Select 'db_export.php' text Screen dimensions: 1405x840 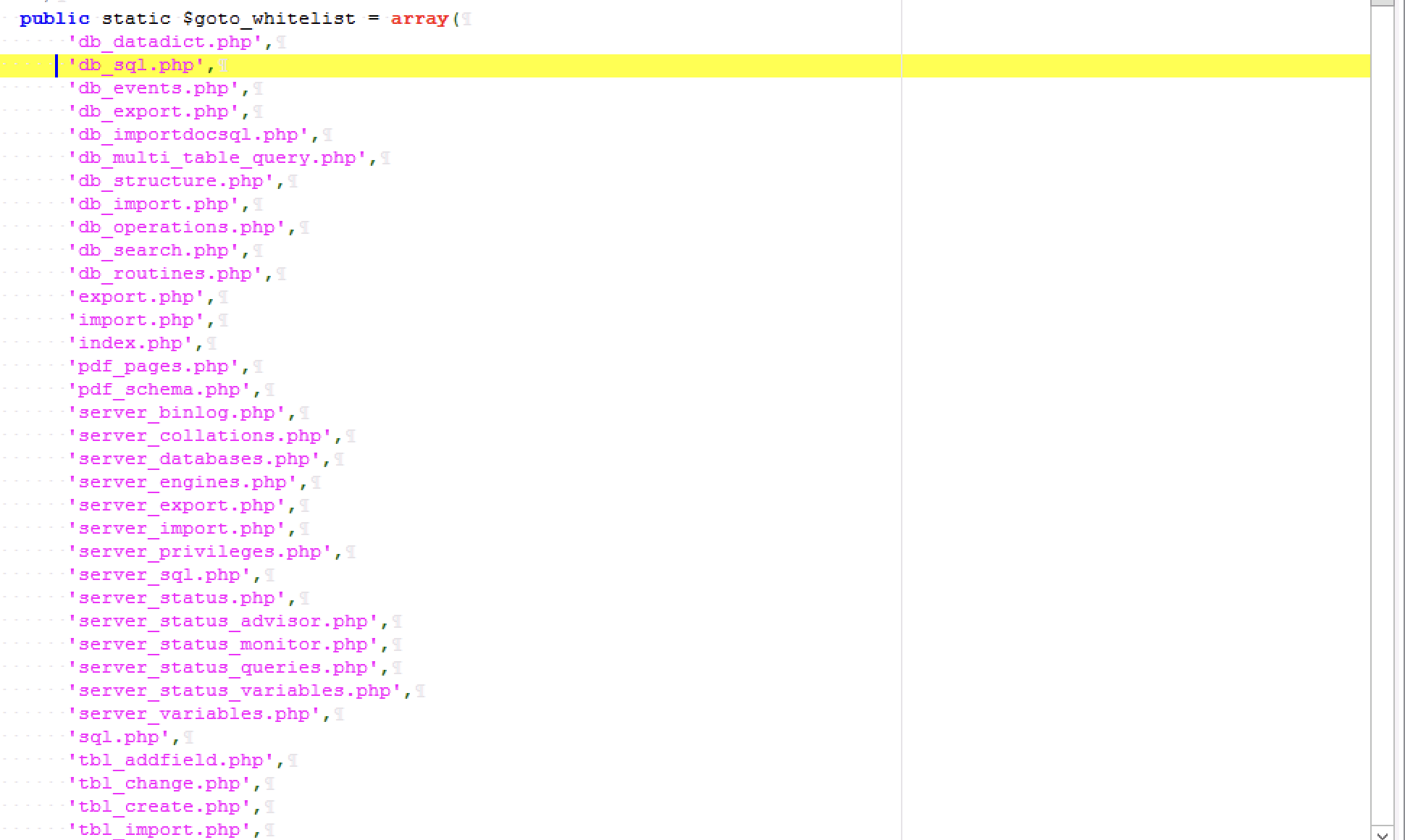tap(154, 112)
